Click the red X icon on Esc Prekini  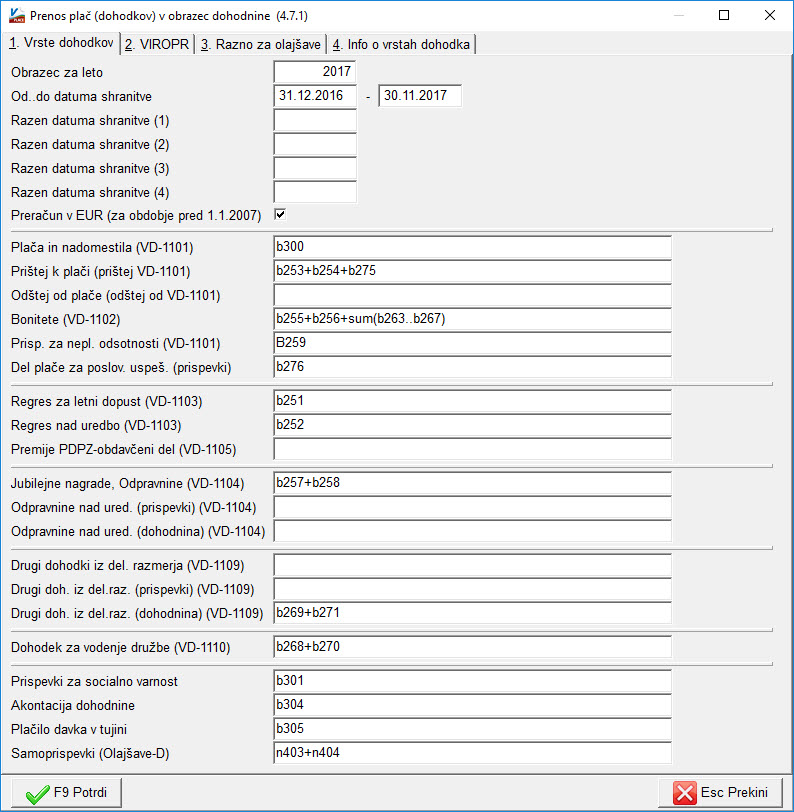685,793
